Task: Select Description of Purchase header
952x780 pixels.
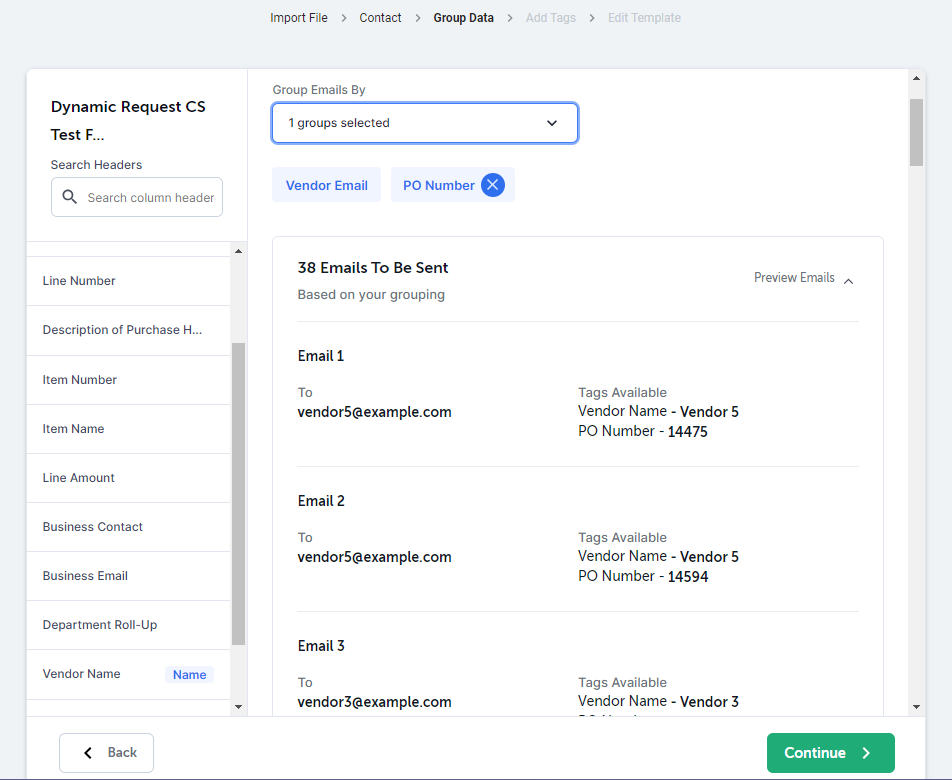Action: (x=122, y=330)
